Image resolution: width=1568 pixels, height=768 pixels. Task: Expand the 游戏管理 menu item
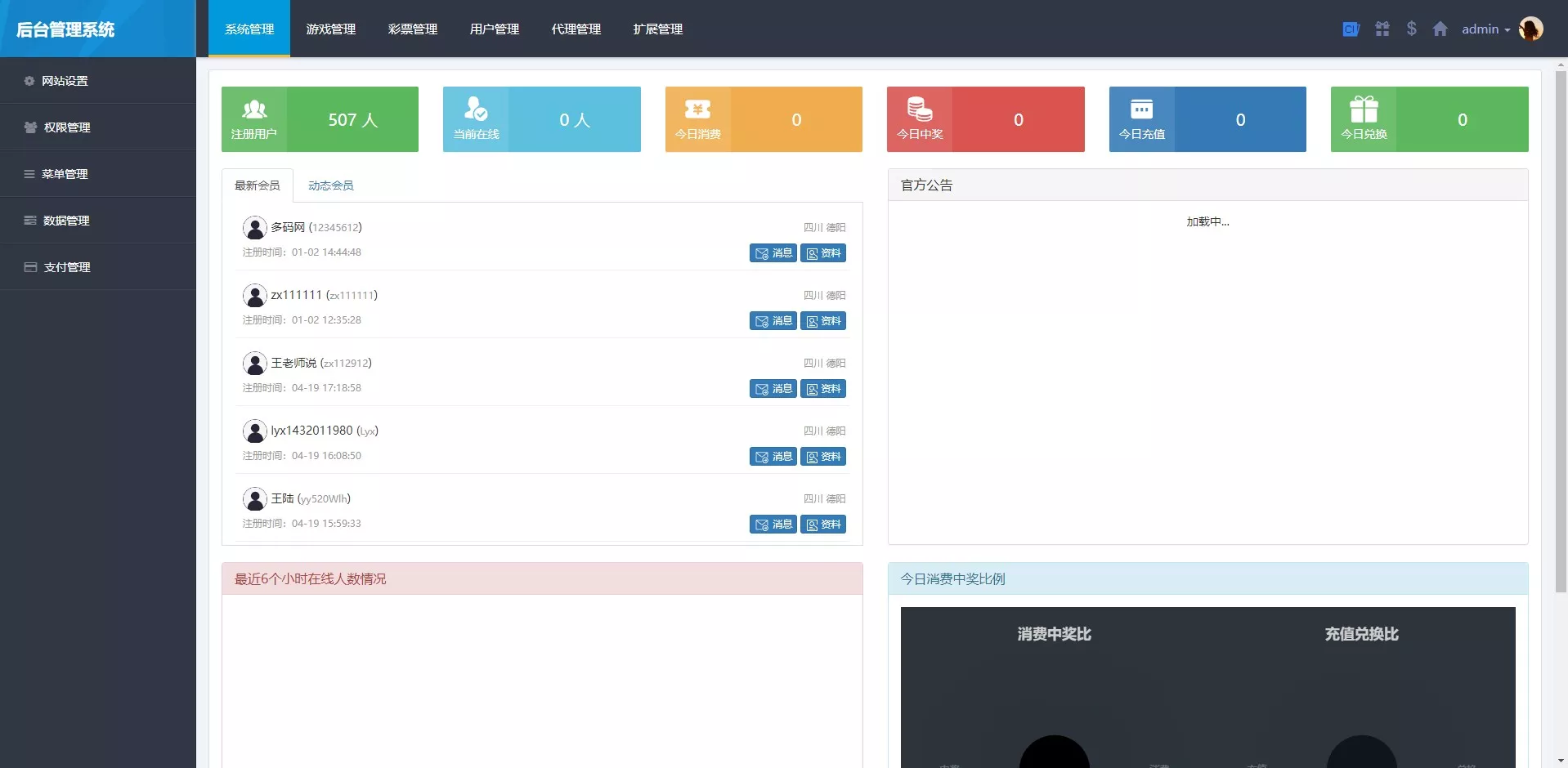[330, 29]
